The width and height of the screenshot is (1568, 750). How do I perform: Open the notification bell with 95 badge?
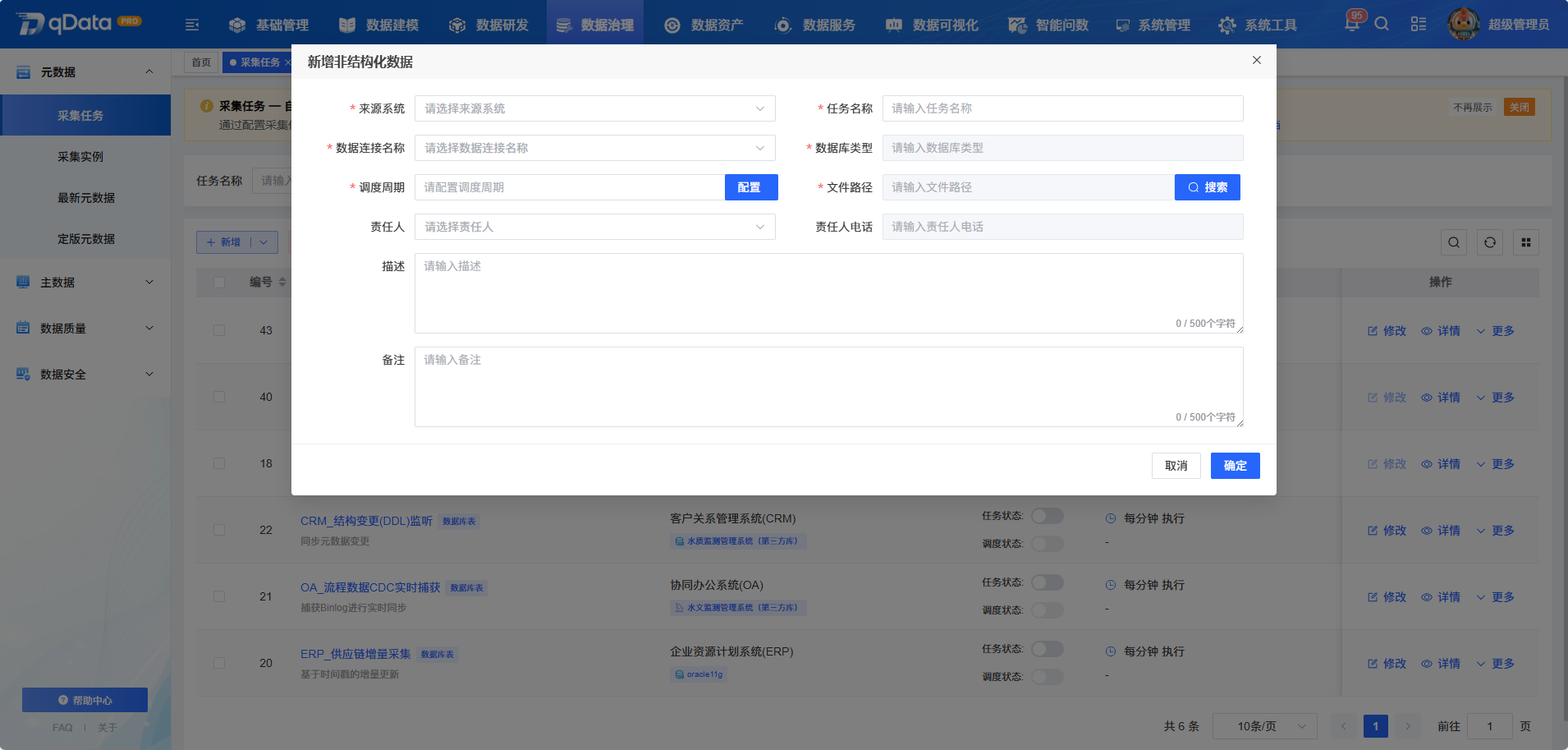(1352, 22)
